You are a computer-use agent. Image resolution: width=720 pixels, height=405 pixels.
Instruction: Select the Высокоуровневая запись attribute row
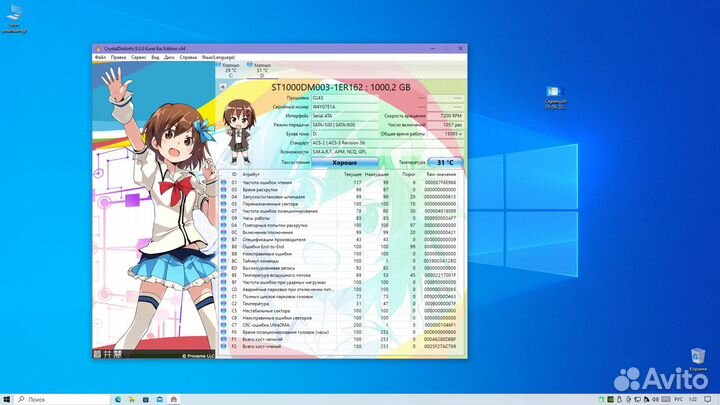pos(339,268)
